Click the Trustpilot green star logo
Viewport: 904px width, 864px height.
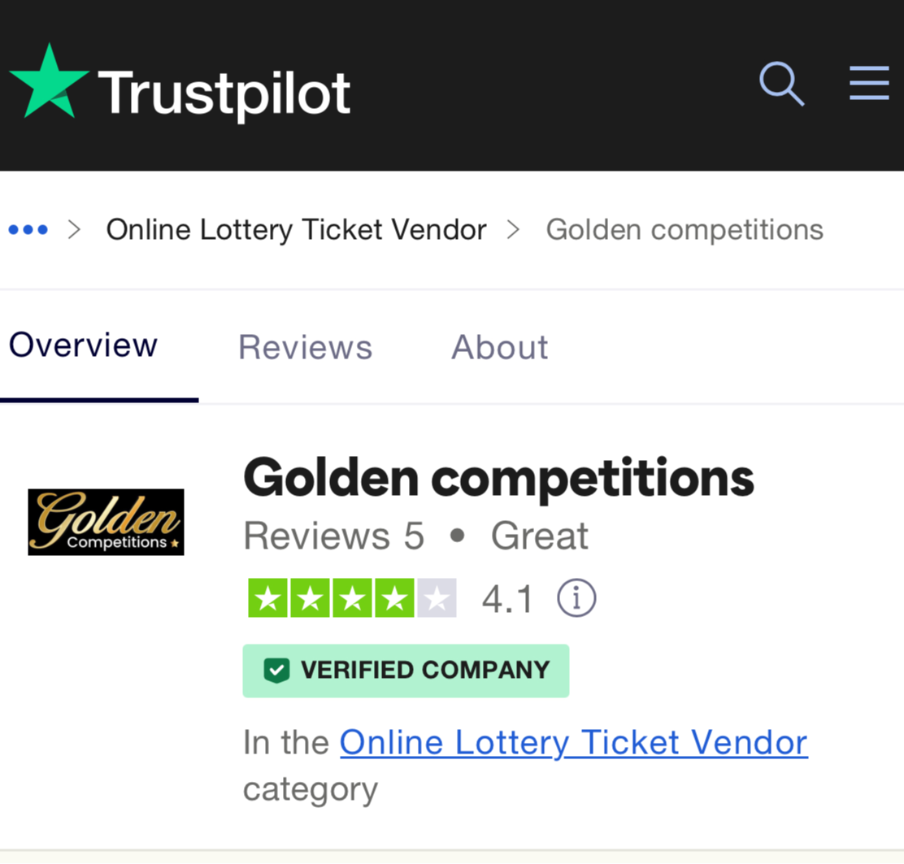50,82
